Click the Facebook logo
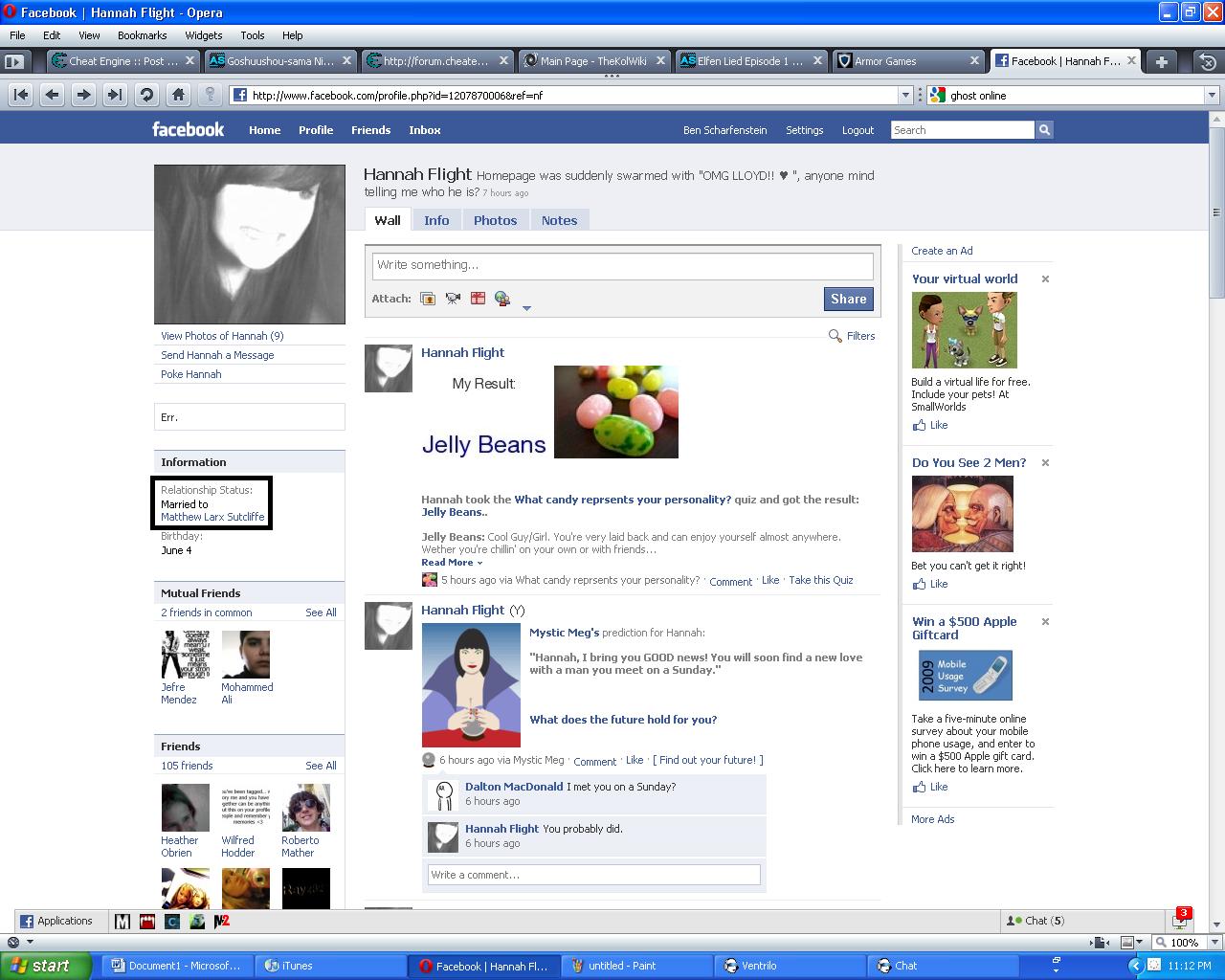Screen dimensions: 1225x980 (x=188, y=129)
